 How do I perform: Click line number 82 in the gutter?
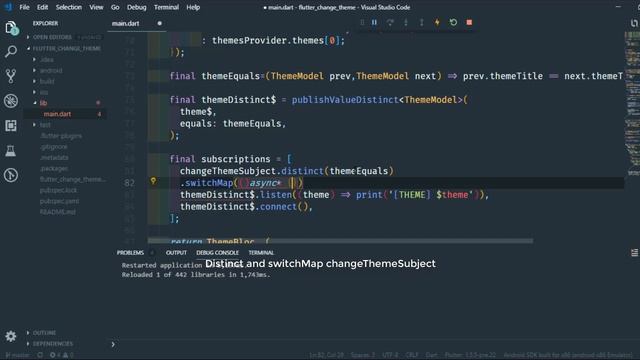(x=129, y=183)
